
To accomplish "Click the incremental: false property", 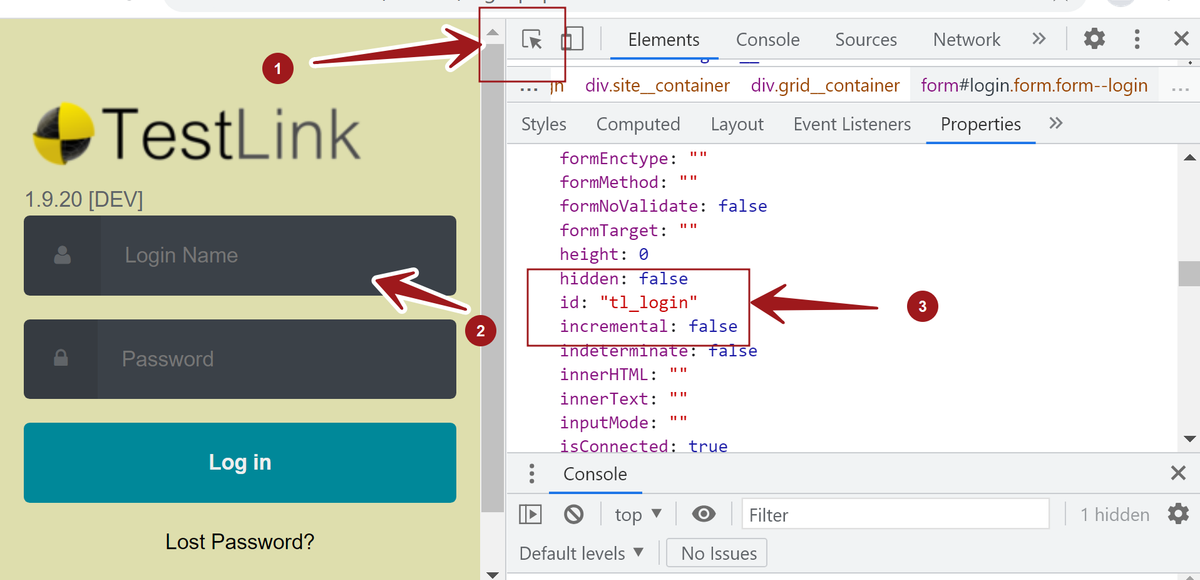I will [649, 326].
